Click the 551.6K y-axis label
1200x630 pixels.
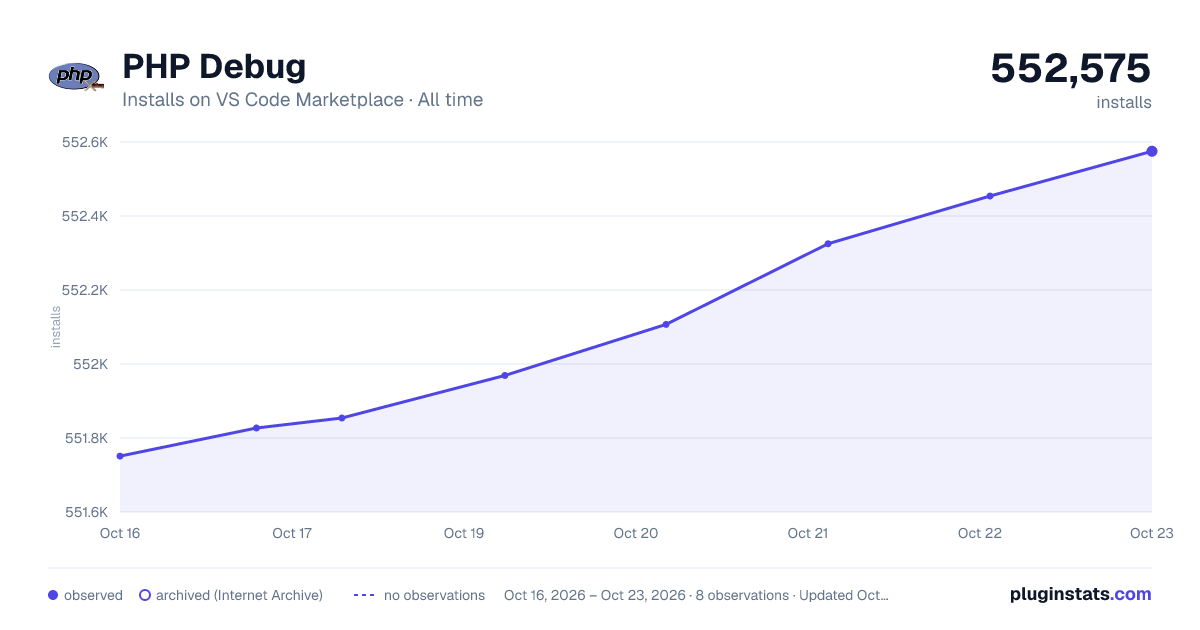pyautogui.click(x=85, y=512)
